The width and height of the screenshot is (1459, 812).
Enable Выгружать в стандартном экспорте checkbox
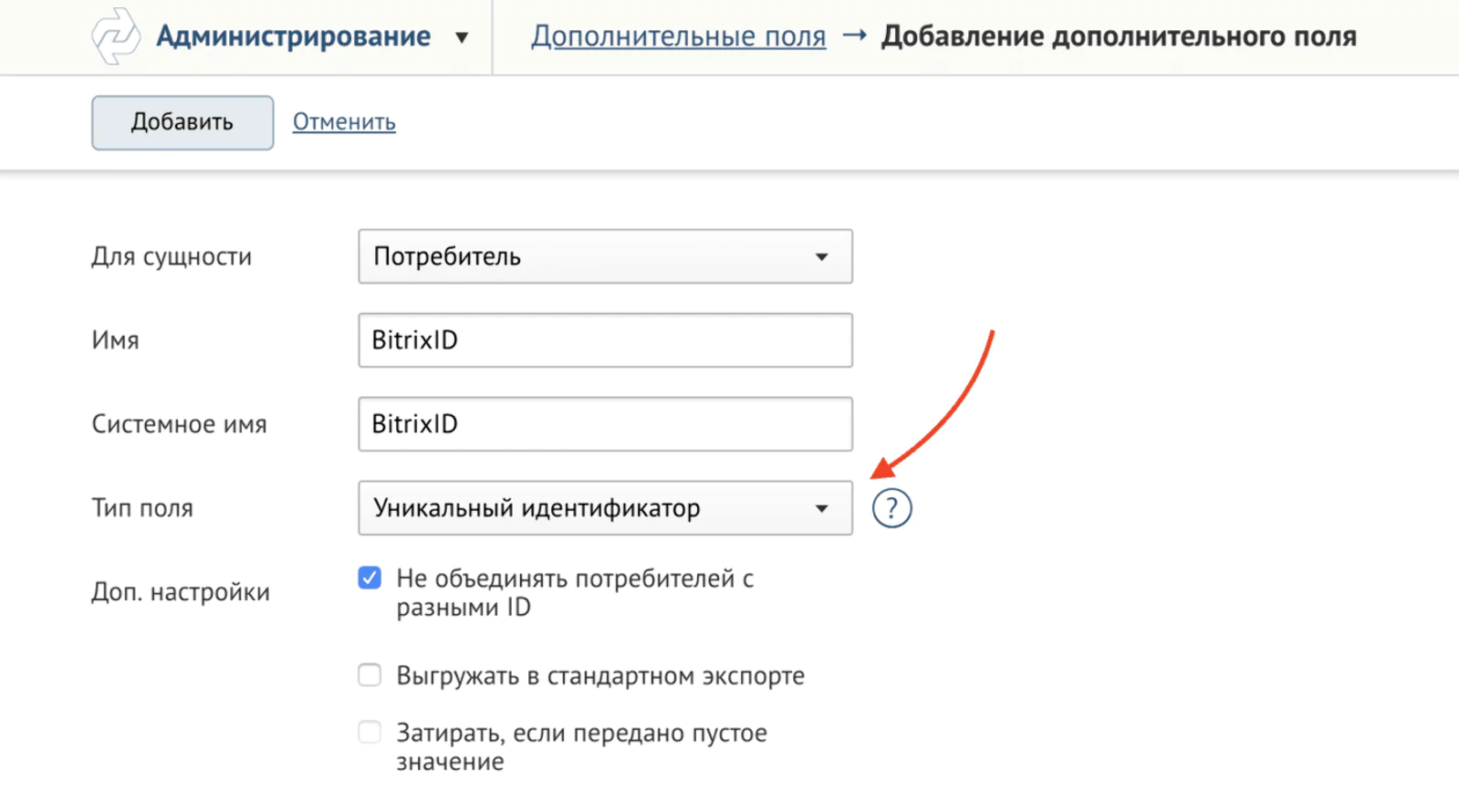coord(370,675)
